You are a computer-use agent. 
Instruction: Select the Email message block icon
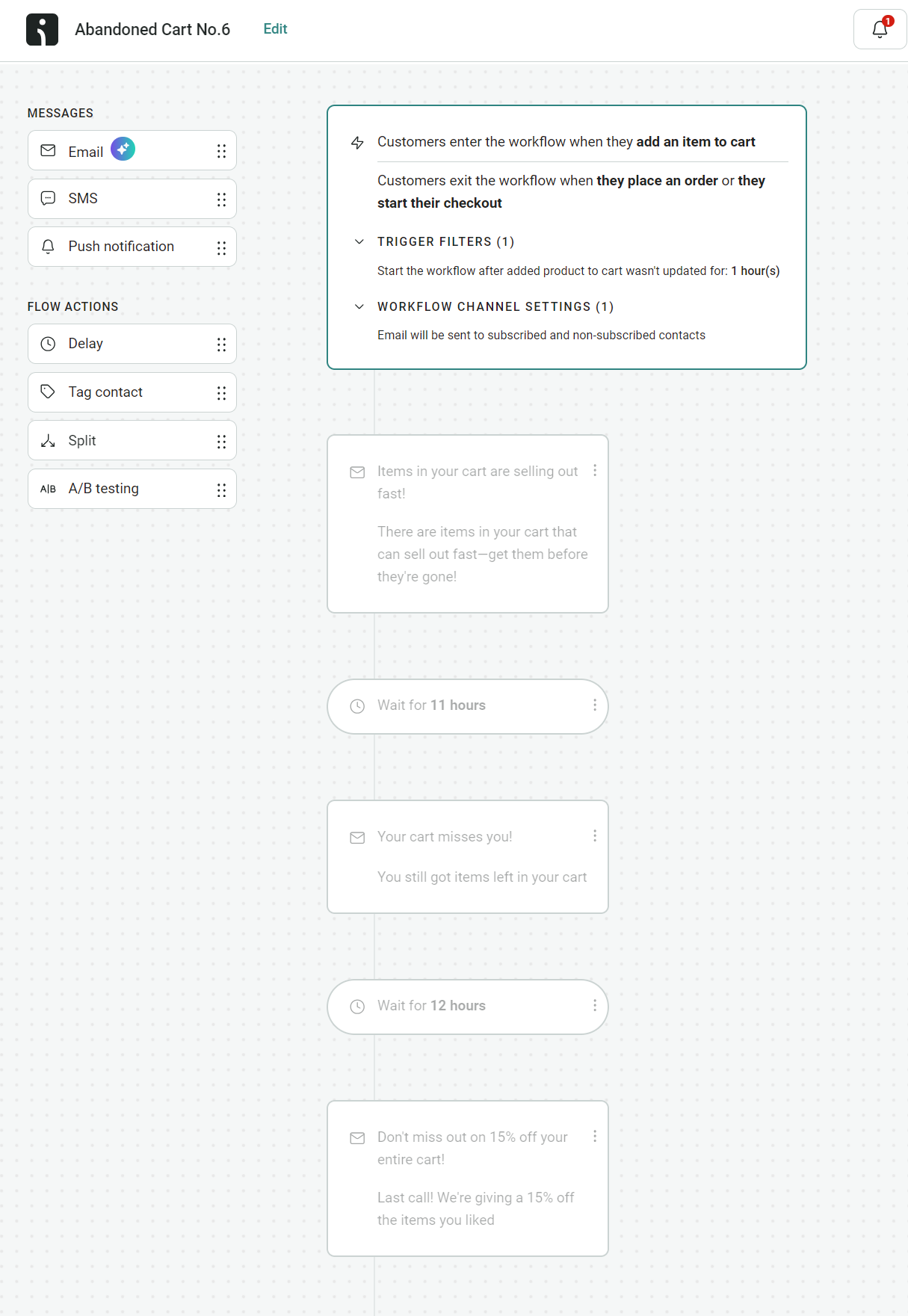pyautogui.click(x=48, y=150)
